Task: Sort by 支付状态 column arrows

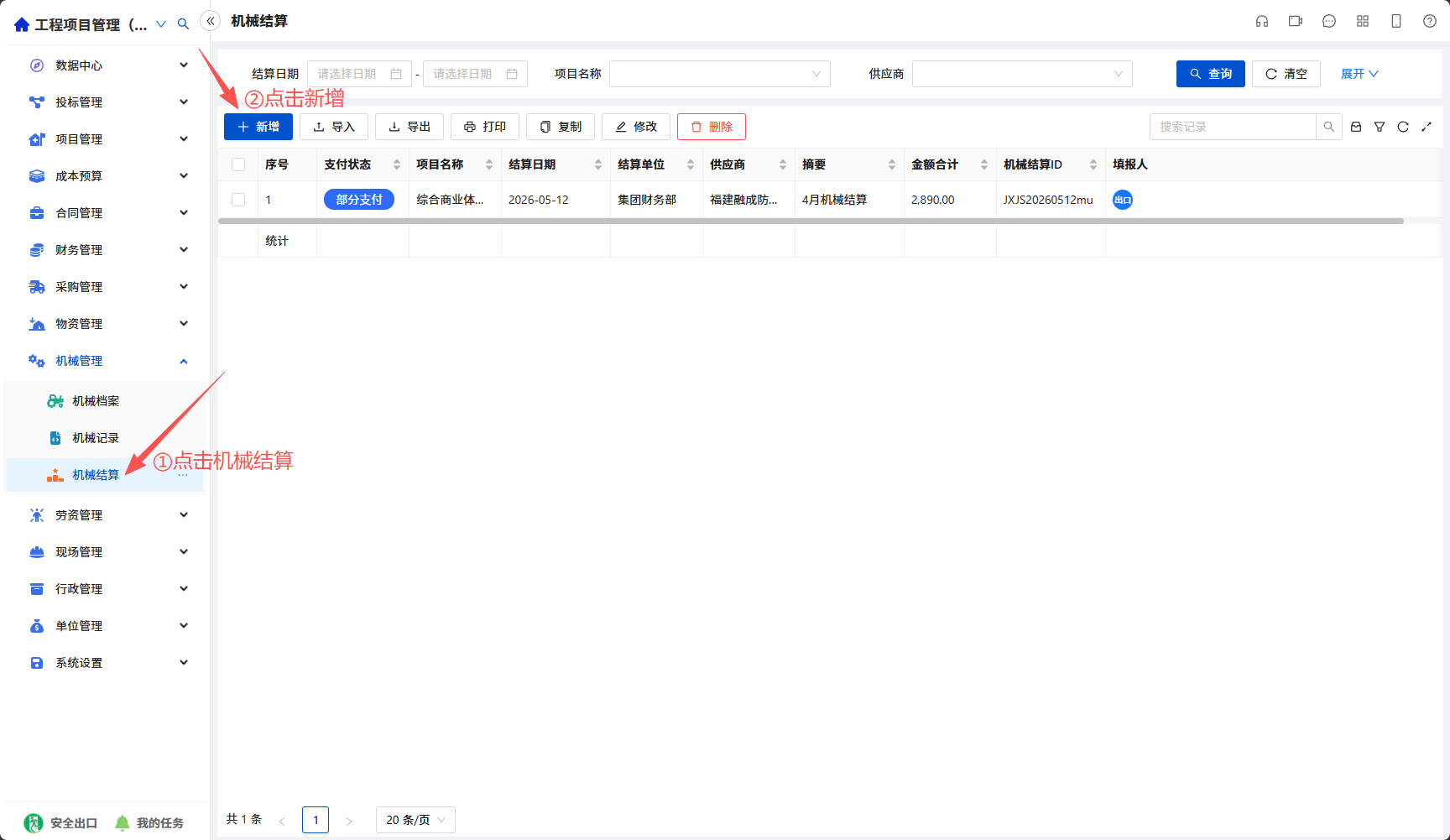Action: 397,164
